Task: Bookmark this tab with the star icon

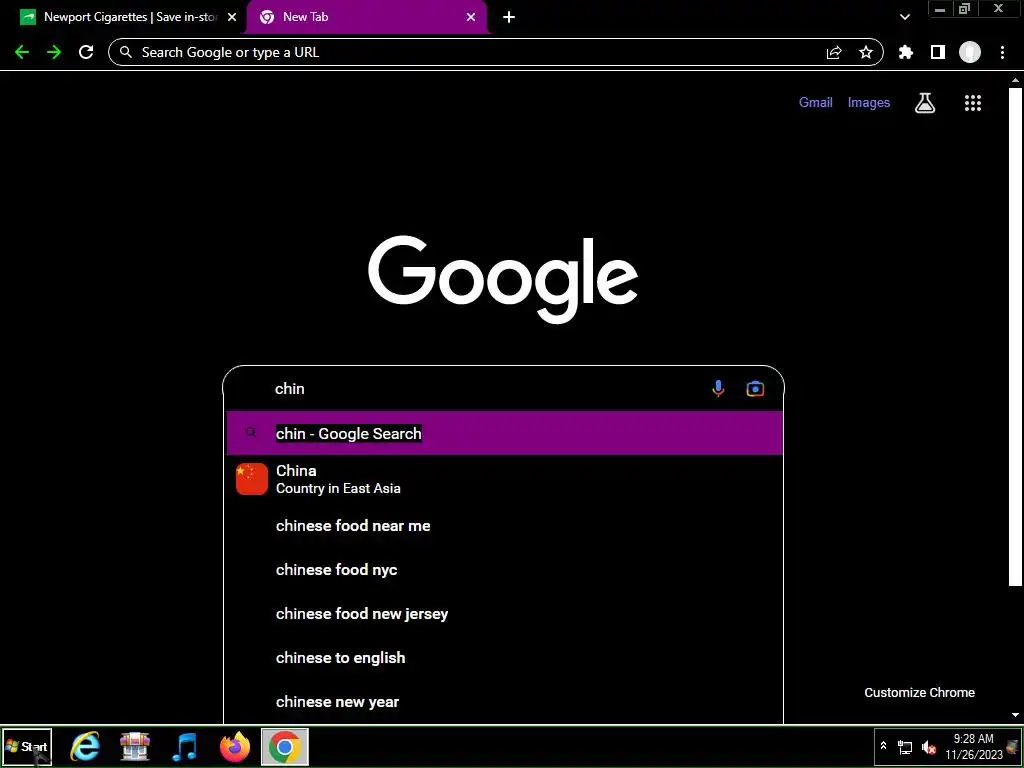Action: 866,52
